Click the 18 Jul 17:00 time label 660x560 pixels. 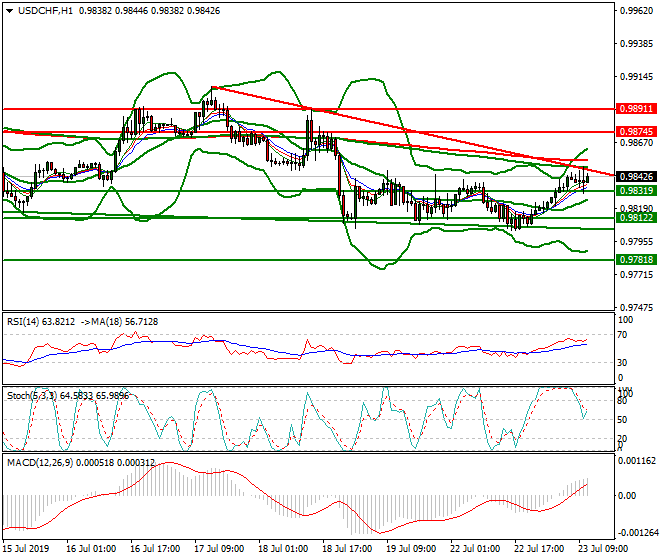[x=347, y=549]
